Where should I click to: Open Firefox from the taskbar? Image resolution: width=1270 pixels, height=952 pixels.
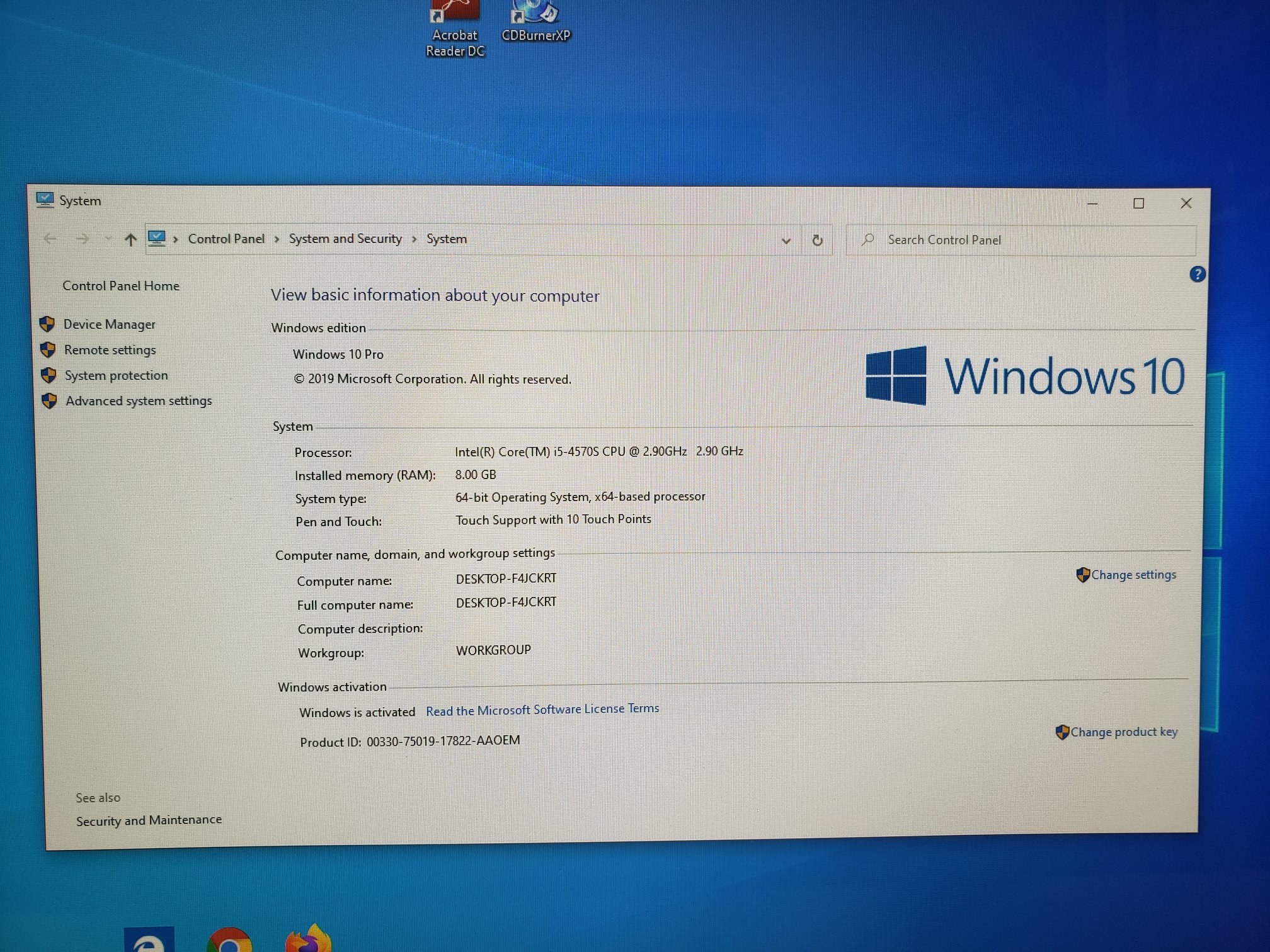click(309, 939)
